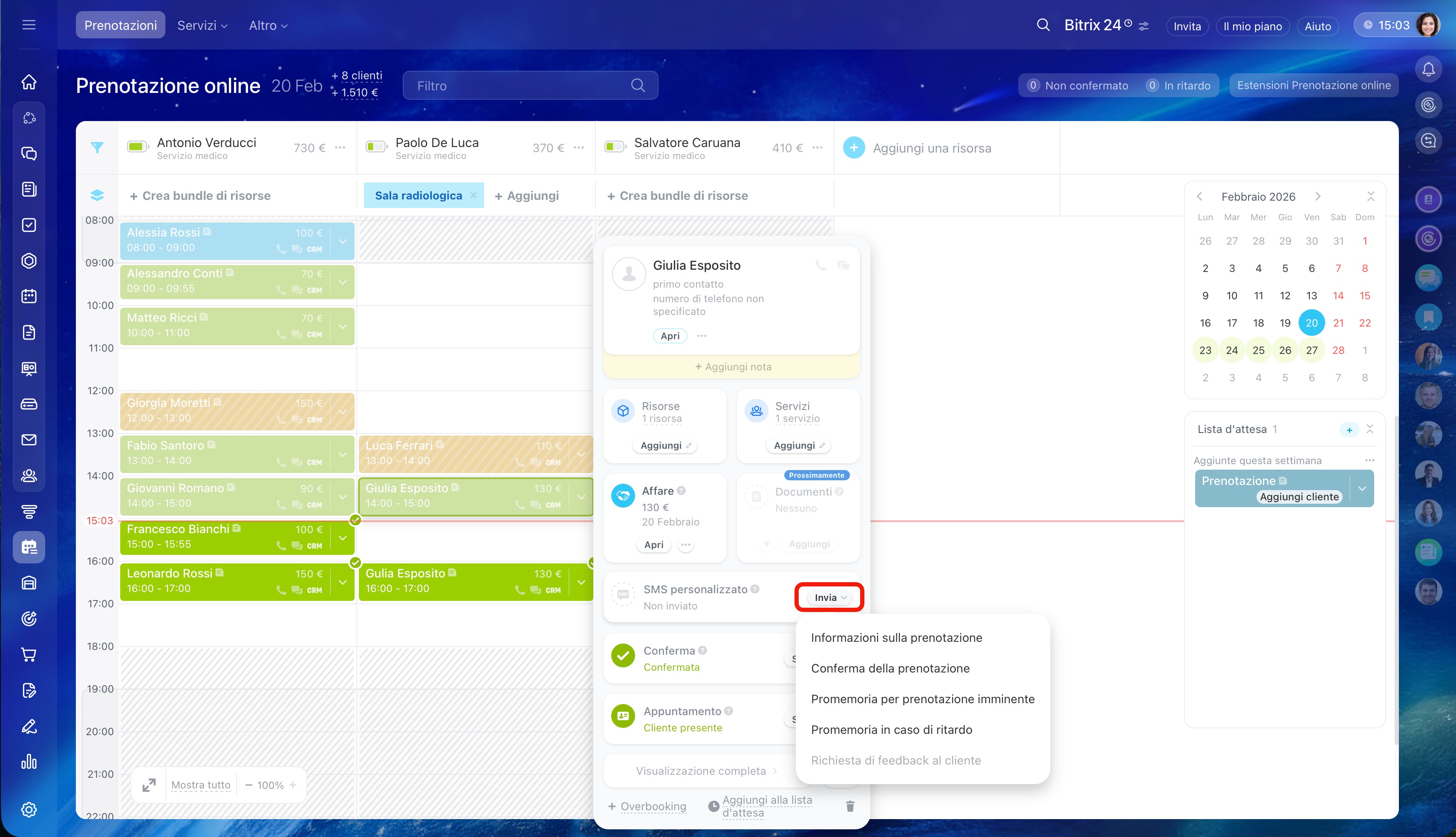Open the search magnifier next to Bitrix 24
Viewport: 1456px width, 837px height.
(x=1043, y=25)
